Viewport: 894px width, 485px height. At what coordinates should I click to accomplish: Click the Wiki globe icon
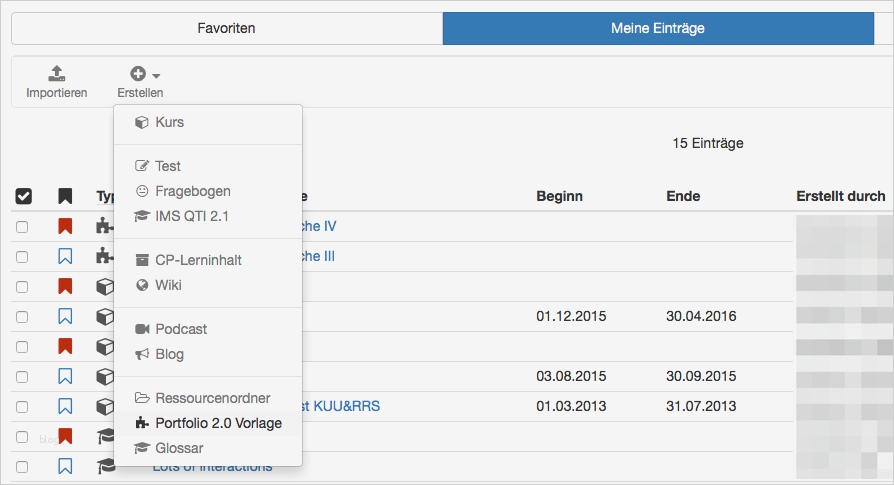coord(142,285)
